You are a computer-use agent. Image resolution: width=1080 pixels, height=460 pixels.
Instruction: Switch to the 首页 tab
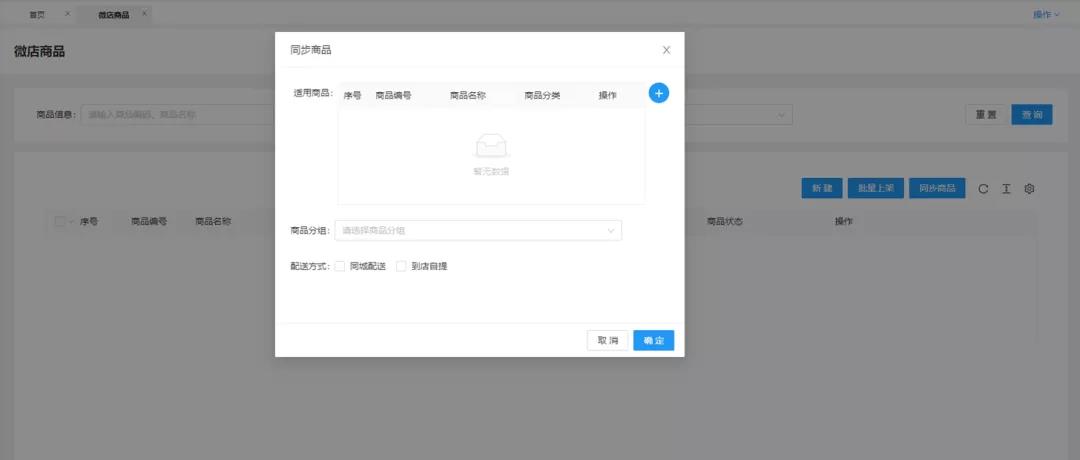[38, 15]
